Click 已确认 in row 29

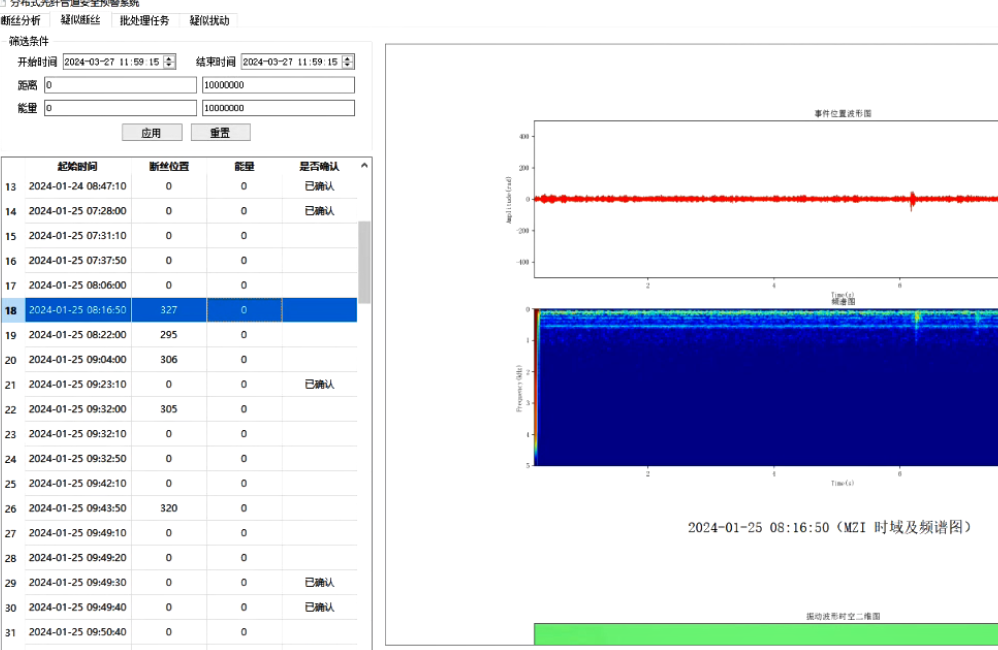point(320,583)
